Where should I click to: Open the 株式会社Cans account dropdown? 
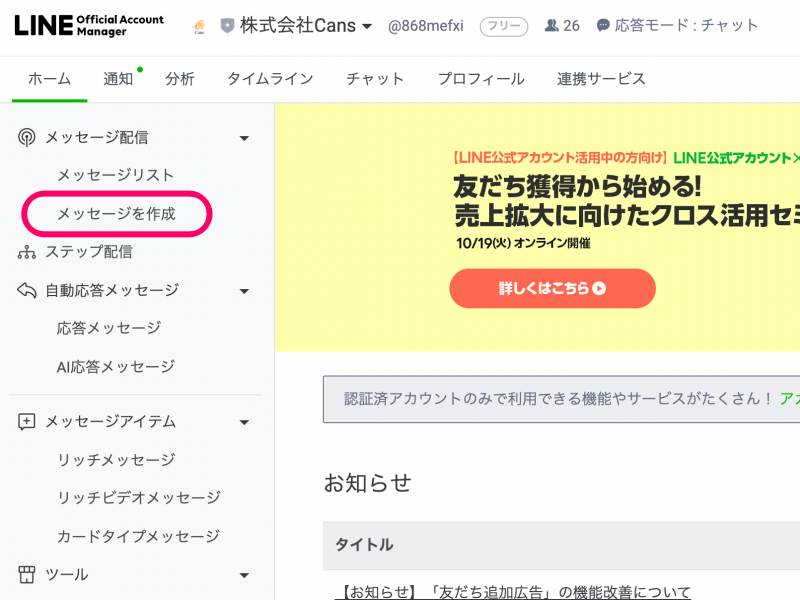pyautogui.click(x=366, y=27)
